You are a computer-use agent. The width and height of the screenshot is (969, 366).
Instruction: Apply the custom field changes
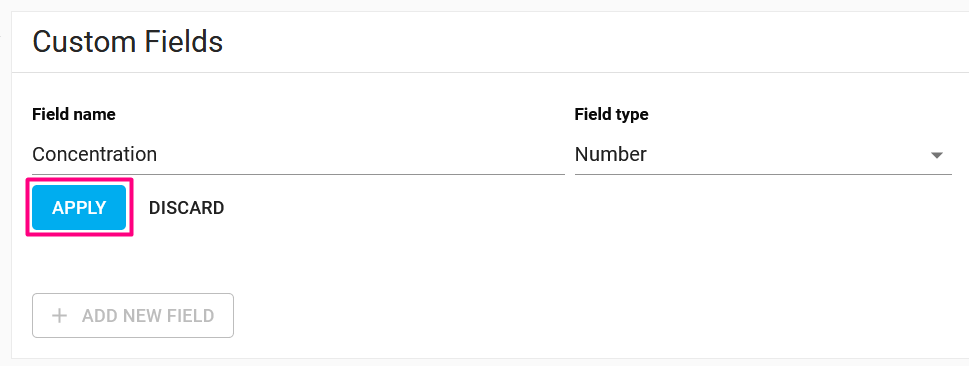pos(79,208)
